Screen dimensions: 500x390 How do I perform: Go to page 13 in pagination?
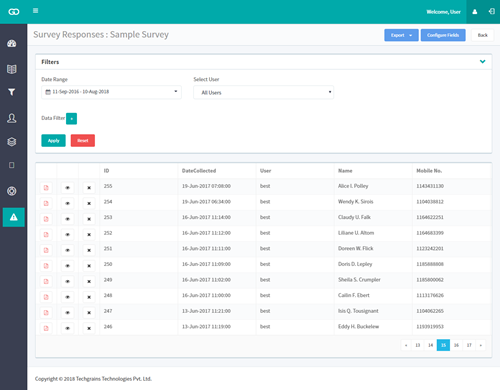point(418,345)
